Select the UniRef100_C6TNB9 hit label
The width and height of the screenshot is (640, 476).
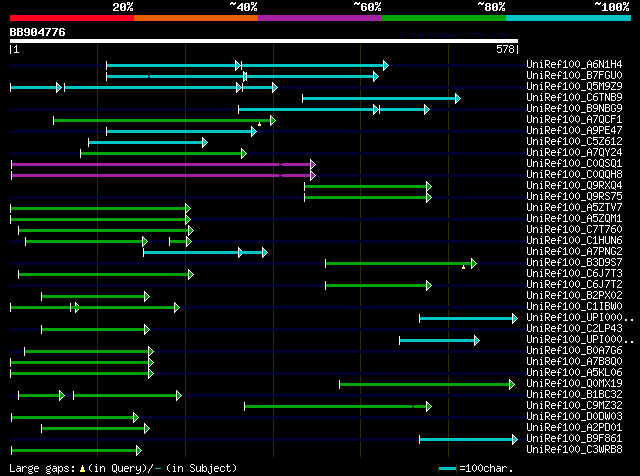(x=574, y=98)
